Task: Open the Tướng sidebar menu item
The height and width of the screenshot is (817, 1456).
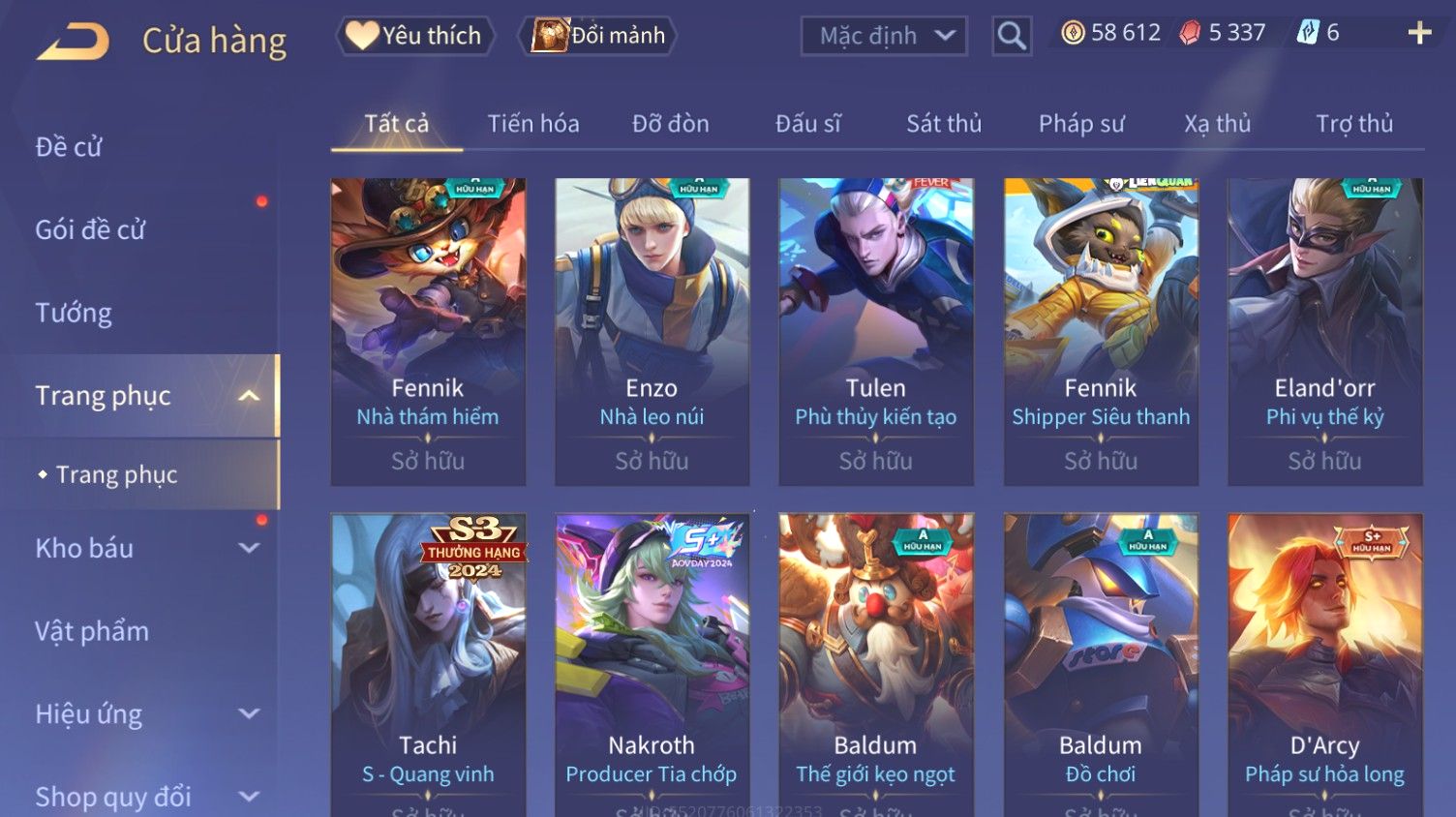Action: pos(74,314)
